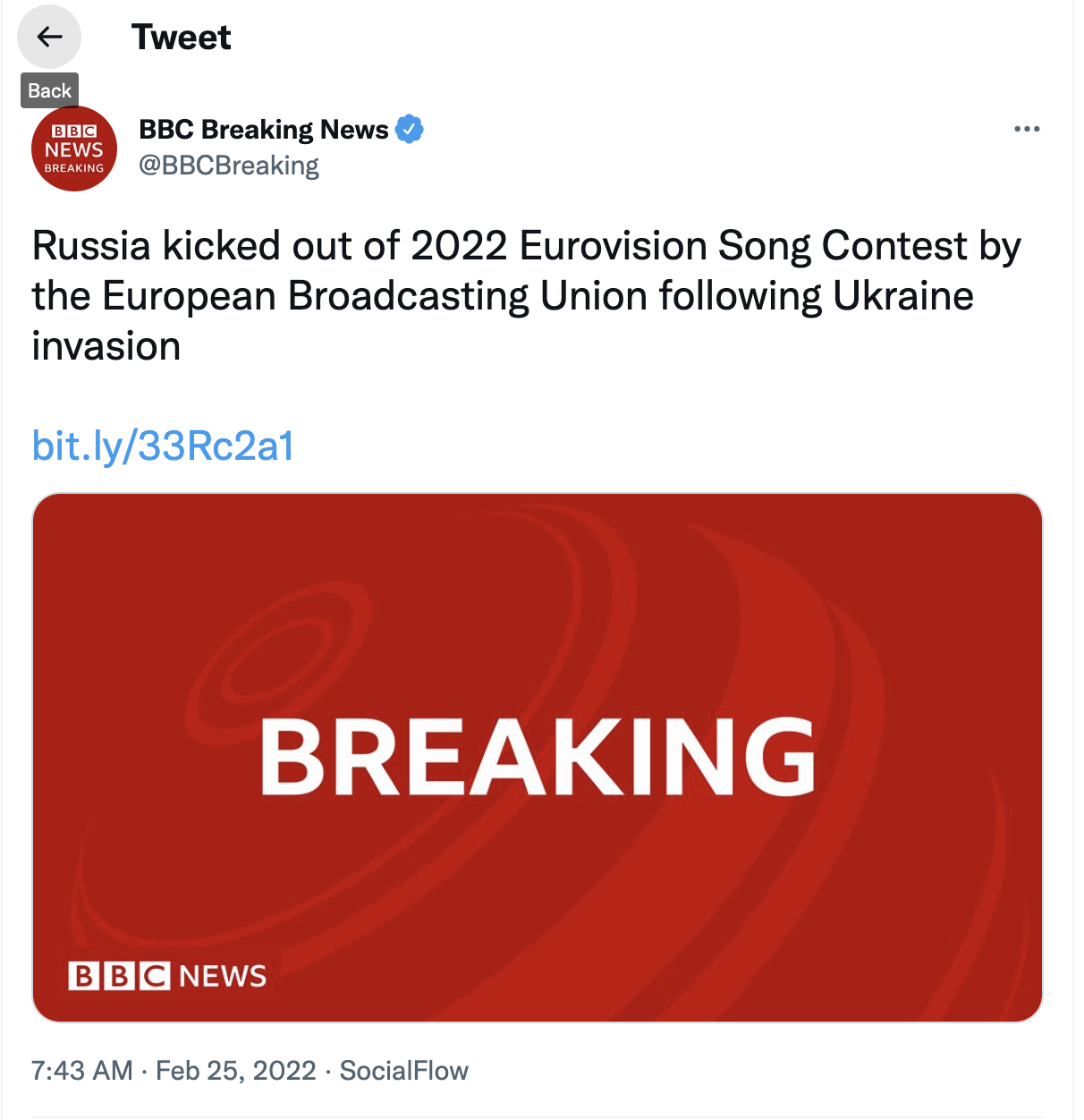Click the word invasion in tweet text
1084x1120 pixels.
click(106, 346)
